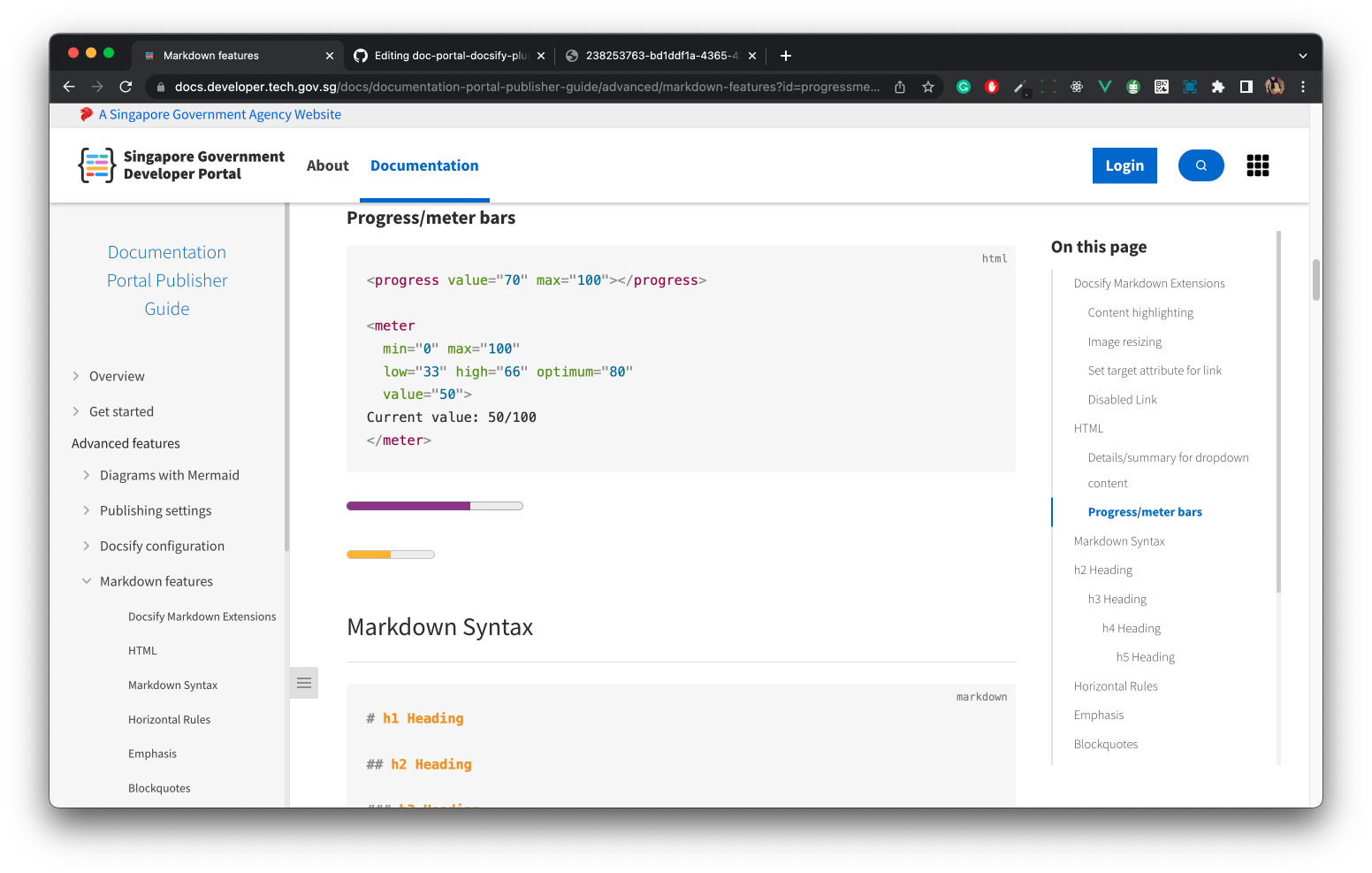Jump to Content highlighting in On this page

(1140, 312)
